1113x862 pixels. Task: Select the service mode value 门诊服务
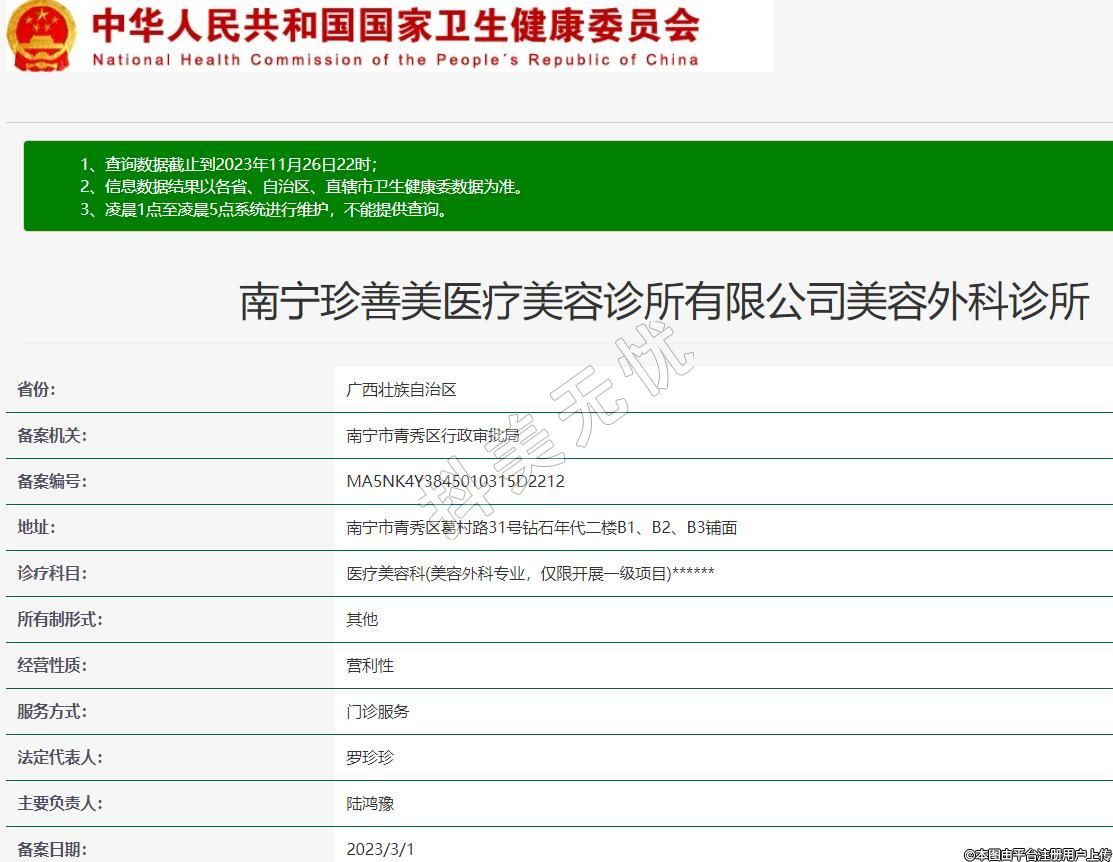[377, 711]
